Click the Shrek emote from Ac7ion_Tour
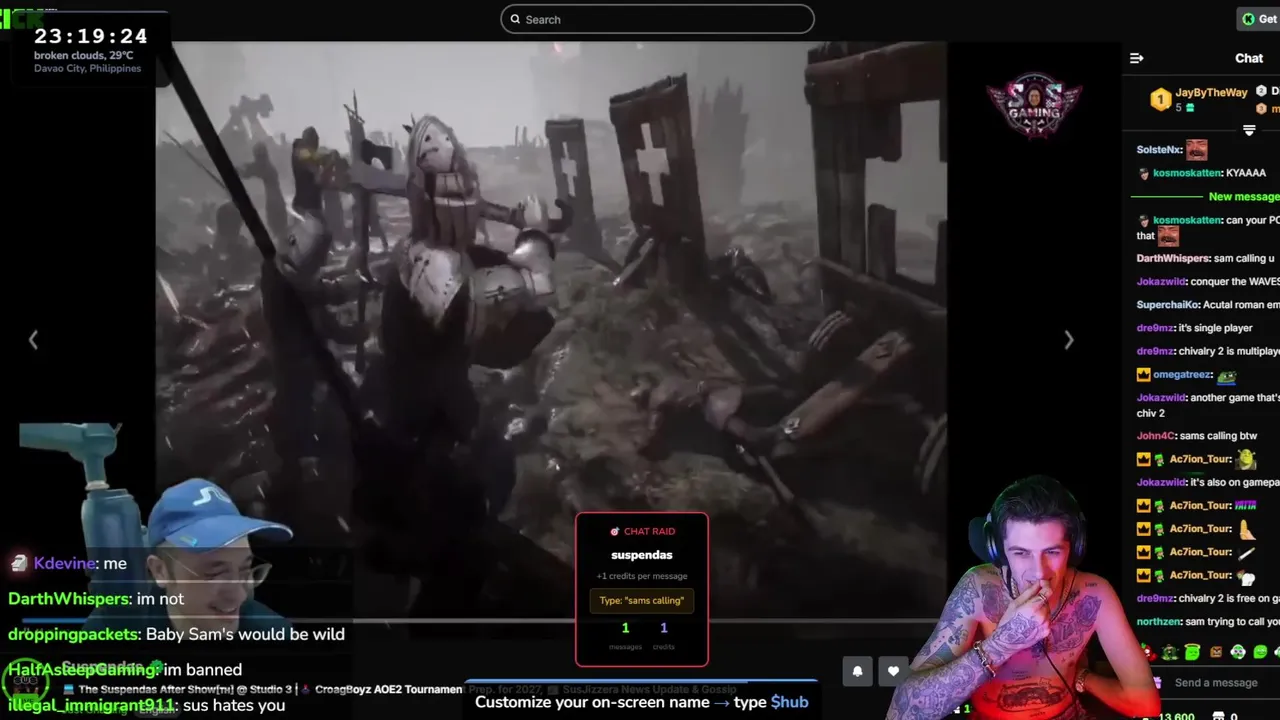 coord(1246,459)
